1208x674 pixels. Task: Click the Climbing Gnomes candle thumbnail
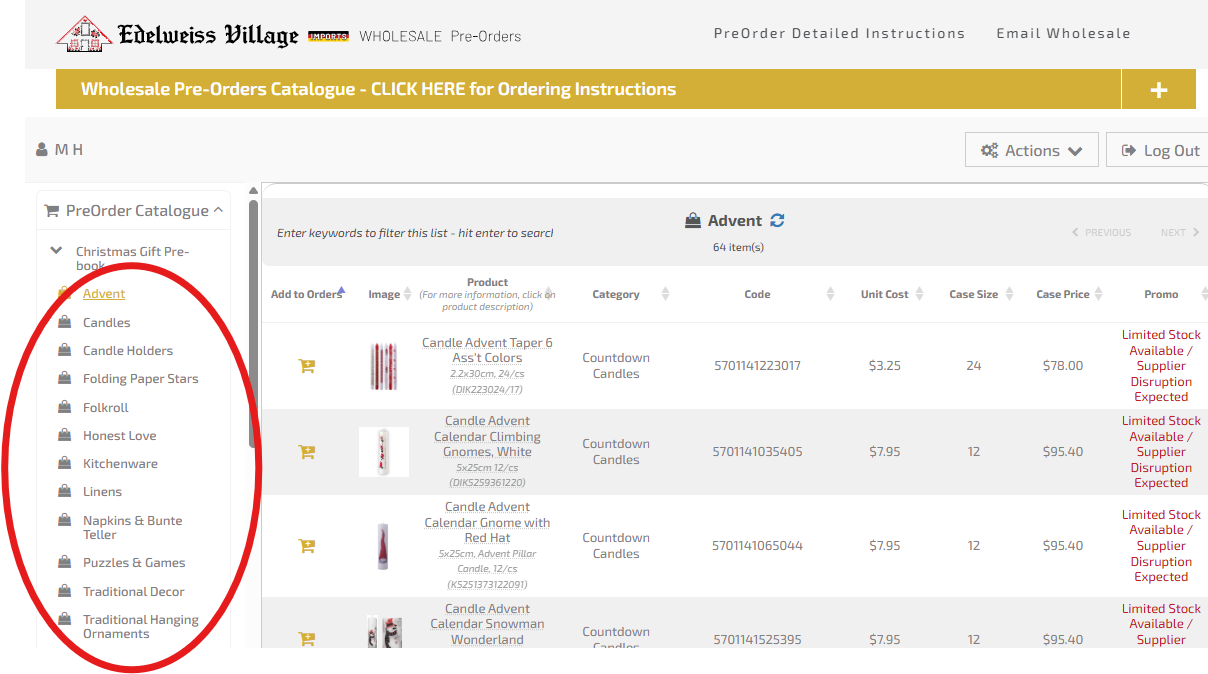384,452
